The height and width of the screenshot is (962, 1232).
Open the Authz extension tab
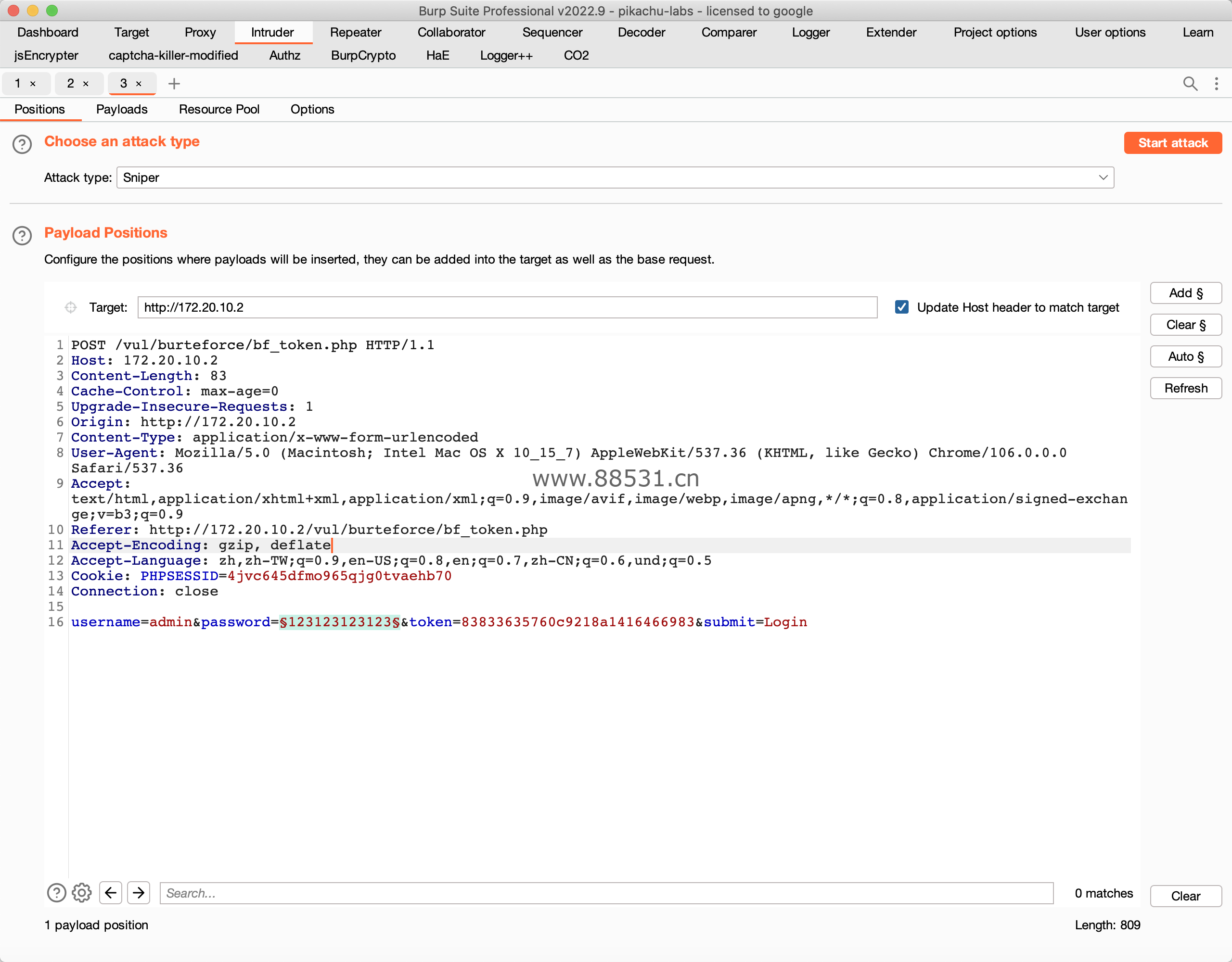click(x=285, y=55)
